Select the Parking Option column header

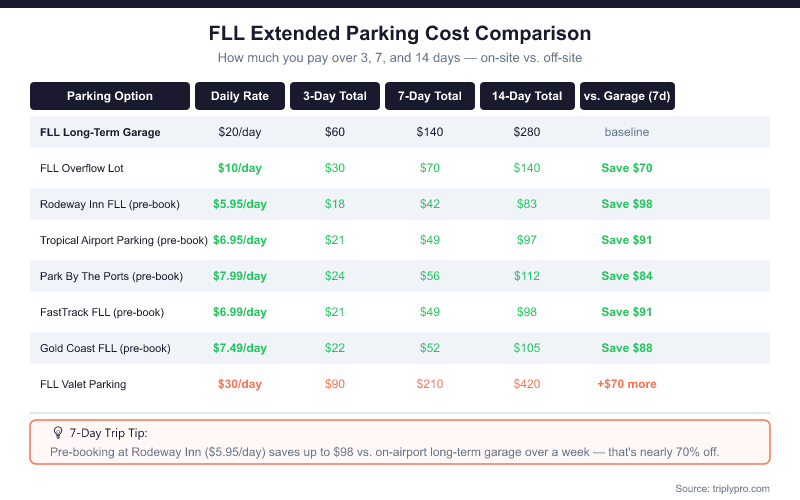click(x=110, y=96)
